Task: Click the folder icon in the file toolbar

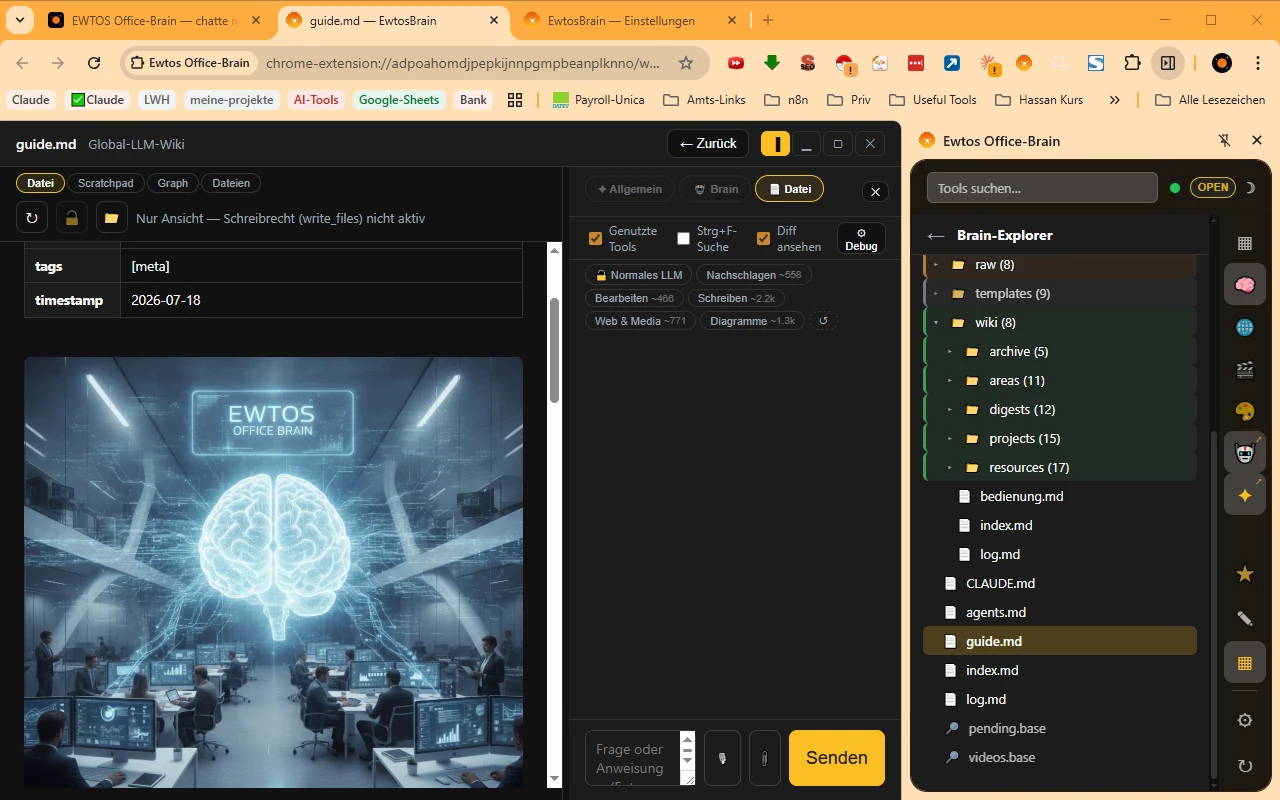Action: (111, 217)
